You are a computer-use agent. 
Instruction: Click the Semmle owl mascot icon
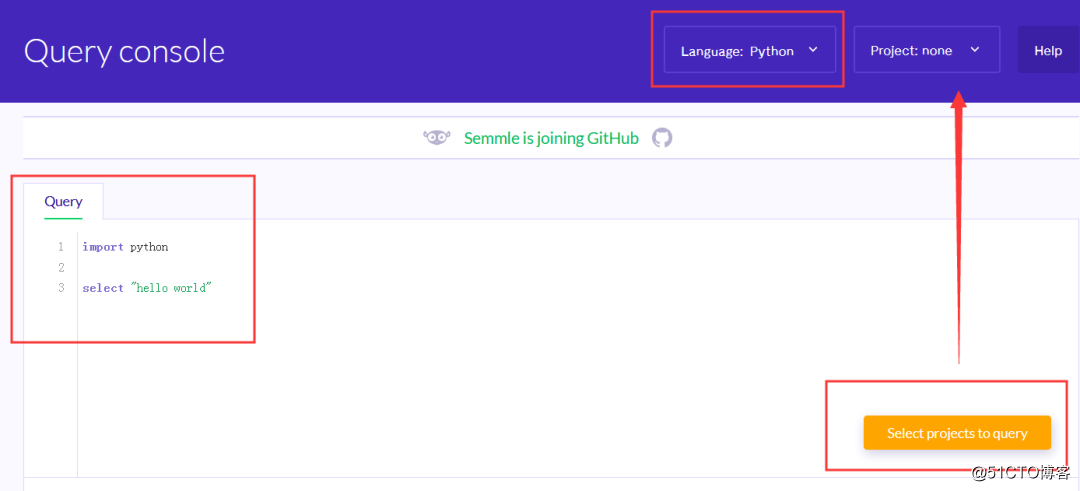437,138
